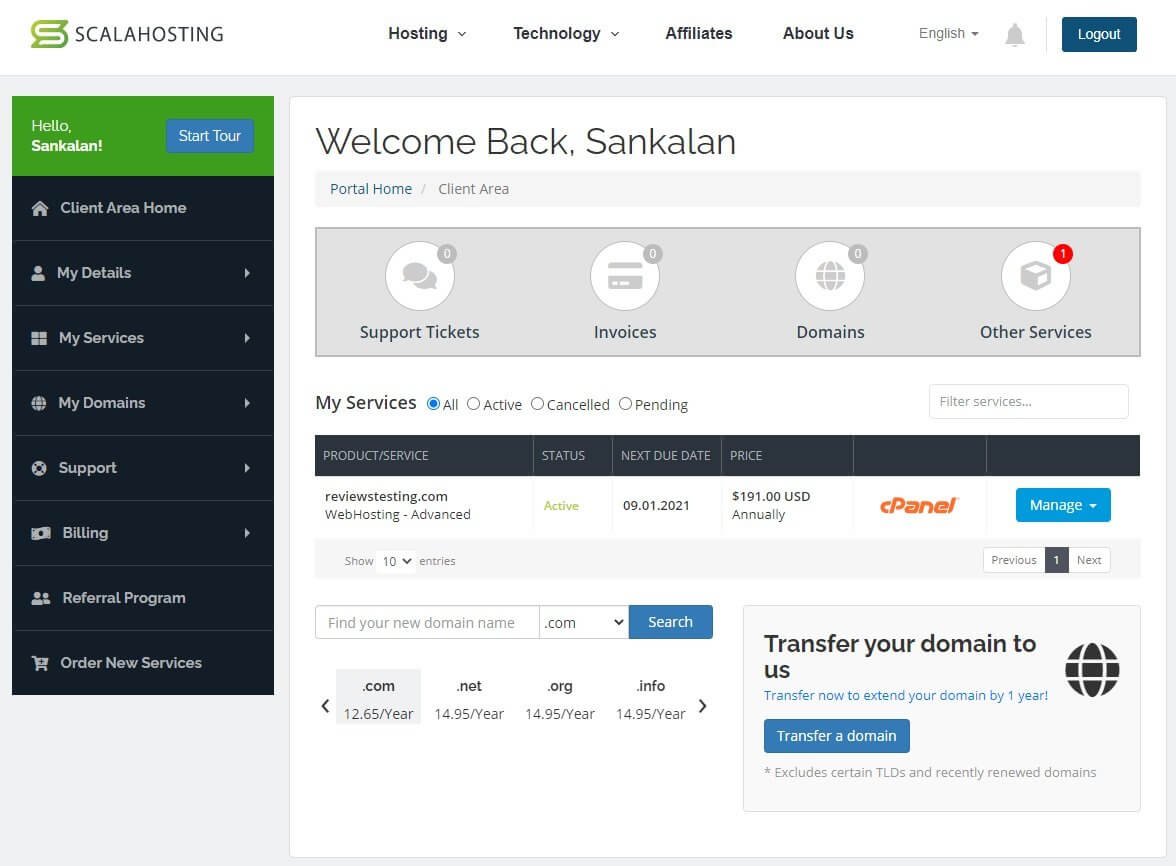This screenshot has height=866, width=1176.
Task: Open the show entries count dropdown
Action: tap(397, 561)
